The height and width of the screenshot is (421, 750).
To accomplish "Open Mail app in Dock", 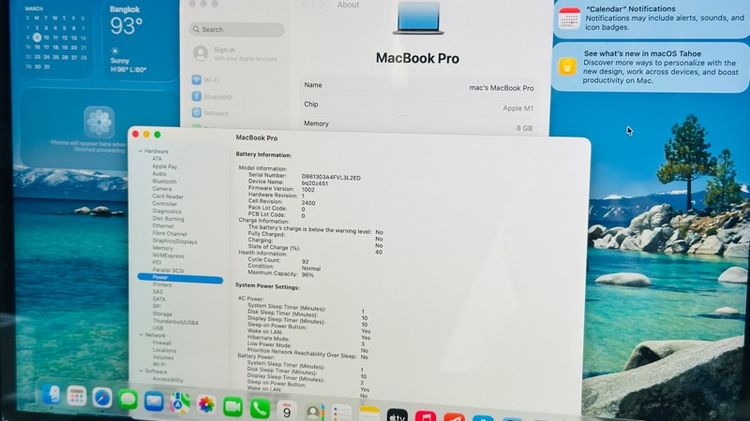I will click(x=154, y=401).
